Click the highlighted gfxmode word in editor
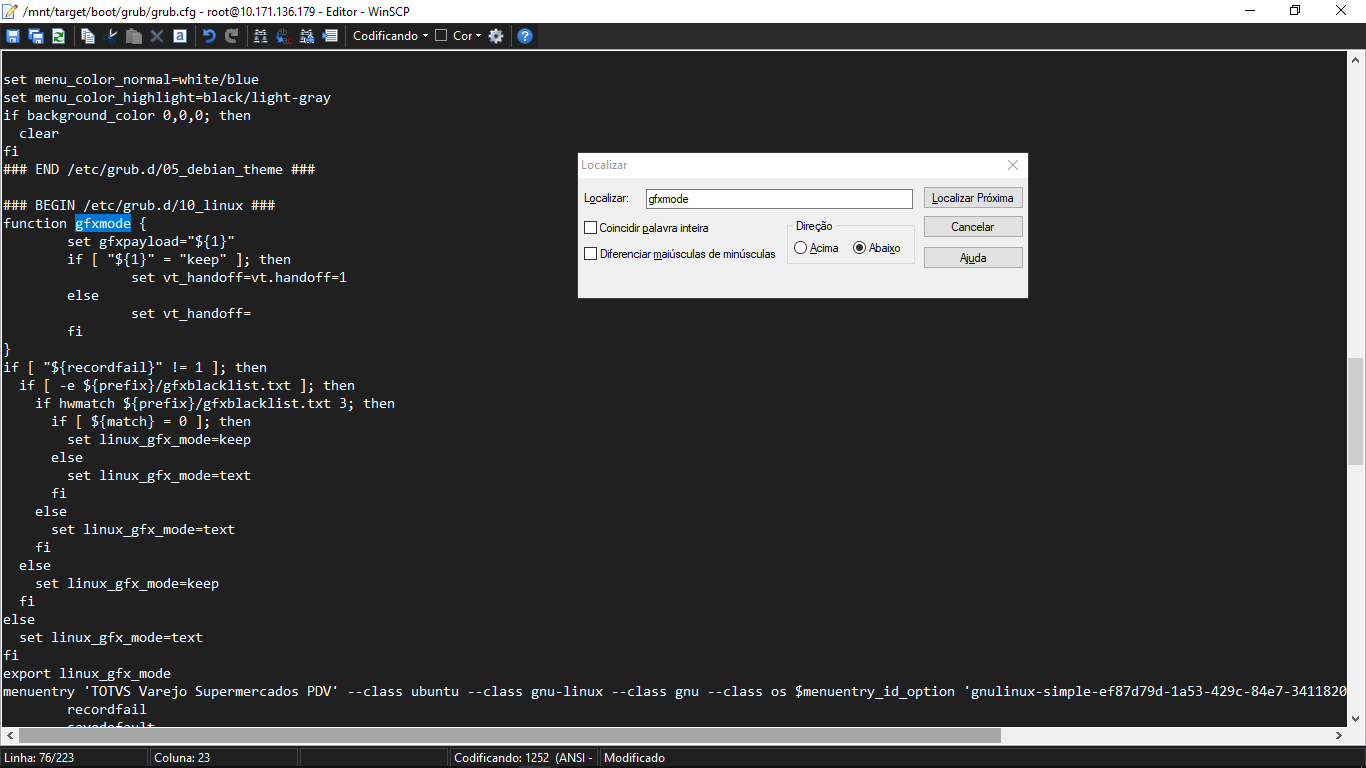The width and height of the screenshot is (1366, 768). click(103, 223)
